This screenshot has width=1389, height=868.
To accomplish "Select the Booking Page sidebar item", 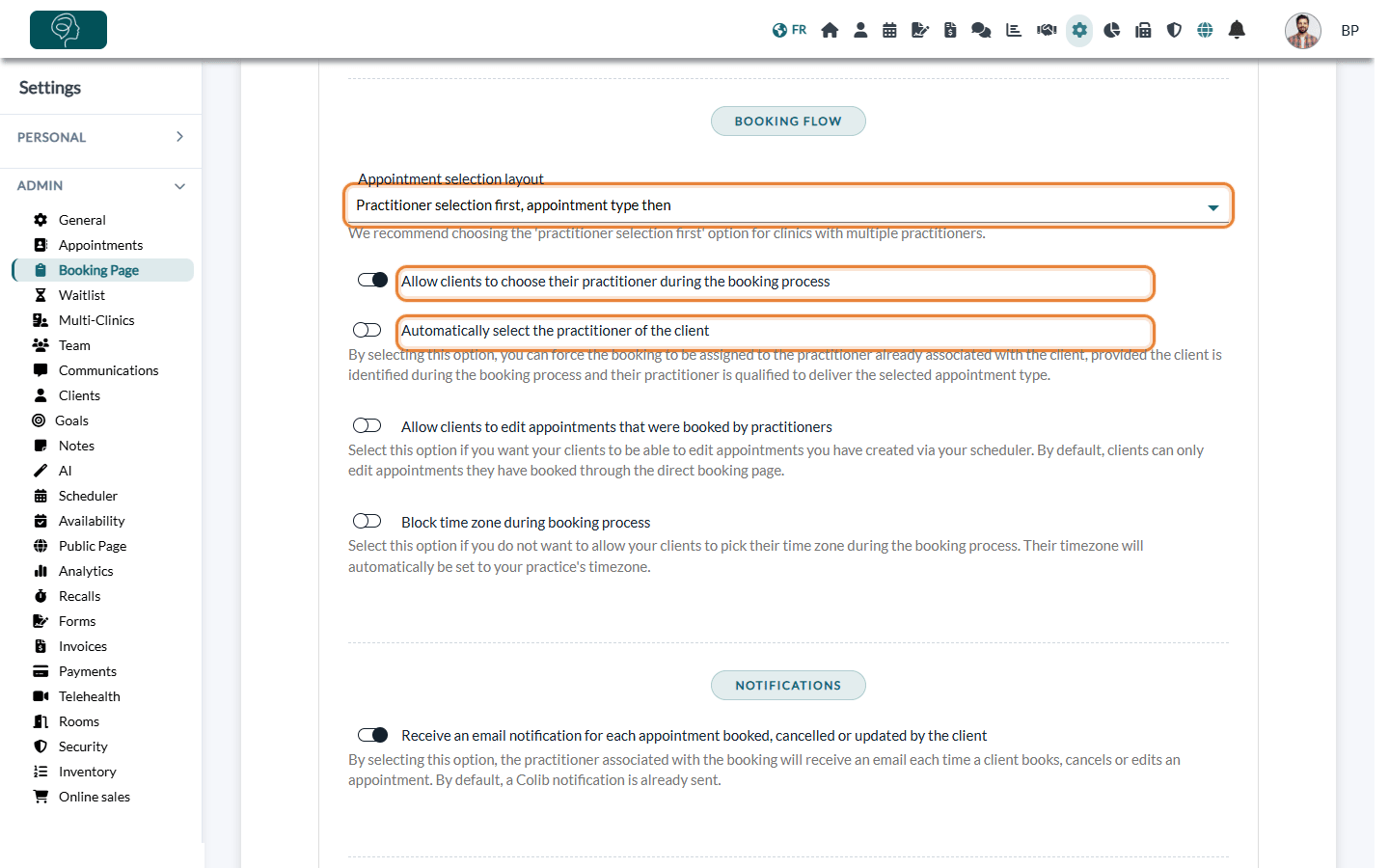I will [x=102, y=270].
